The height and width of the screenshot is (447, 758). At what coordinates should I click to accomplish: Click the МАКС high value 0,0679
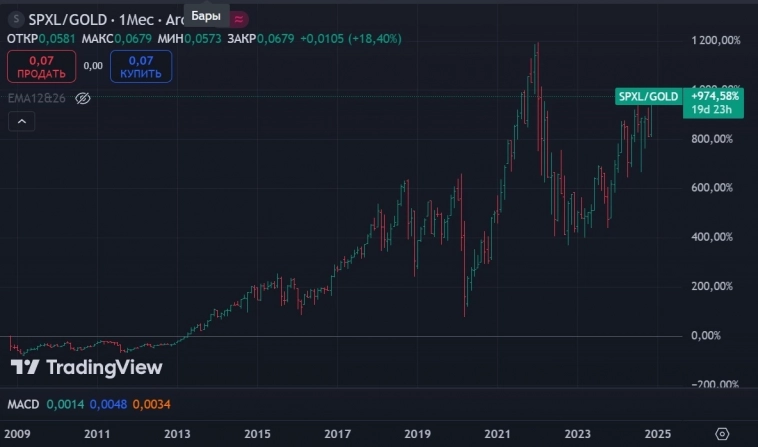pos(133,39)
